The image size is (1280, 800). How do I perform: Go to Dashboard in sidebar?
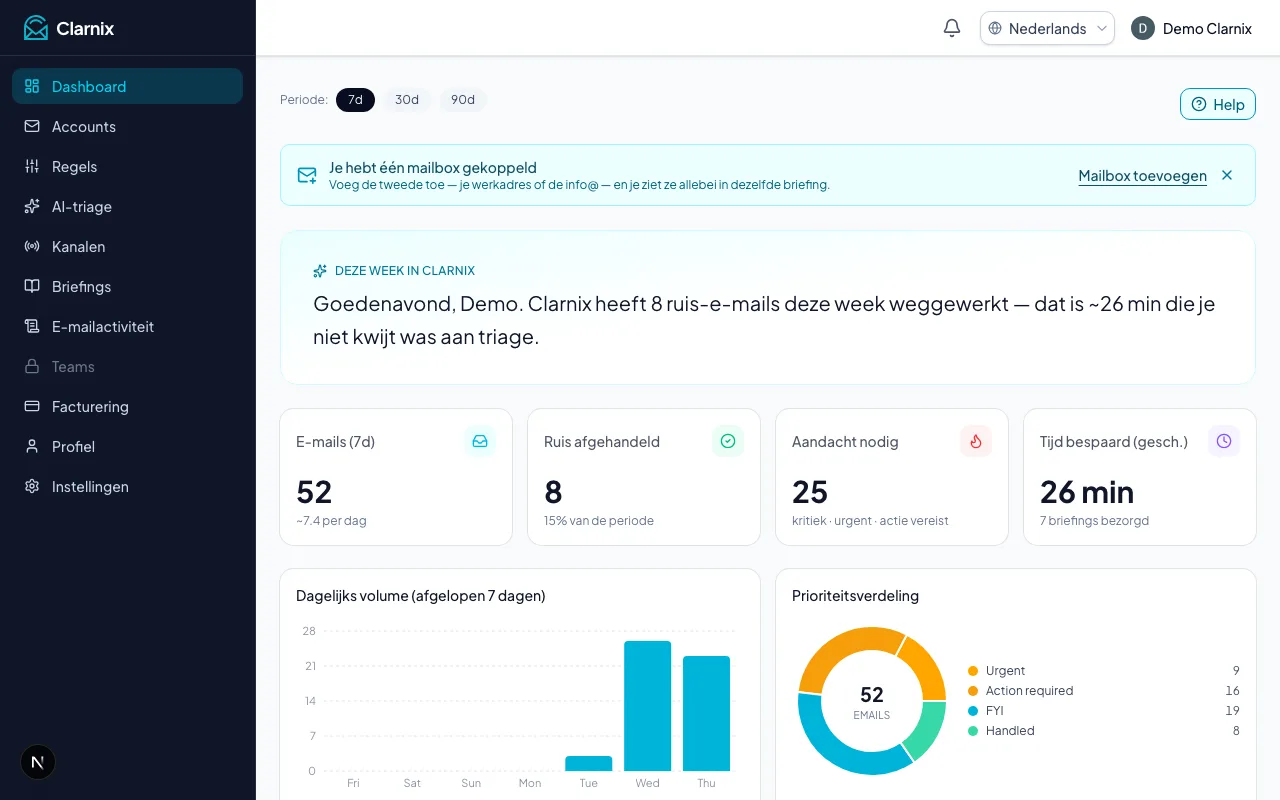click(x=127, y=86)
